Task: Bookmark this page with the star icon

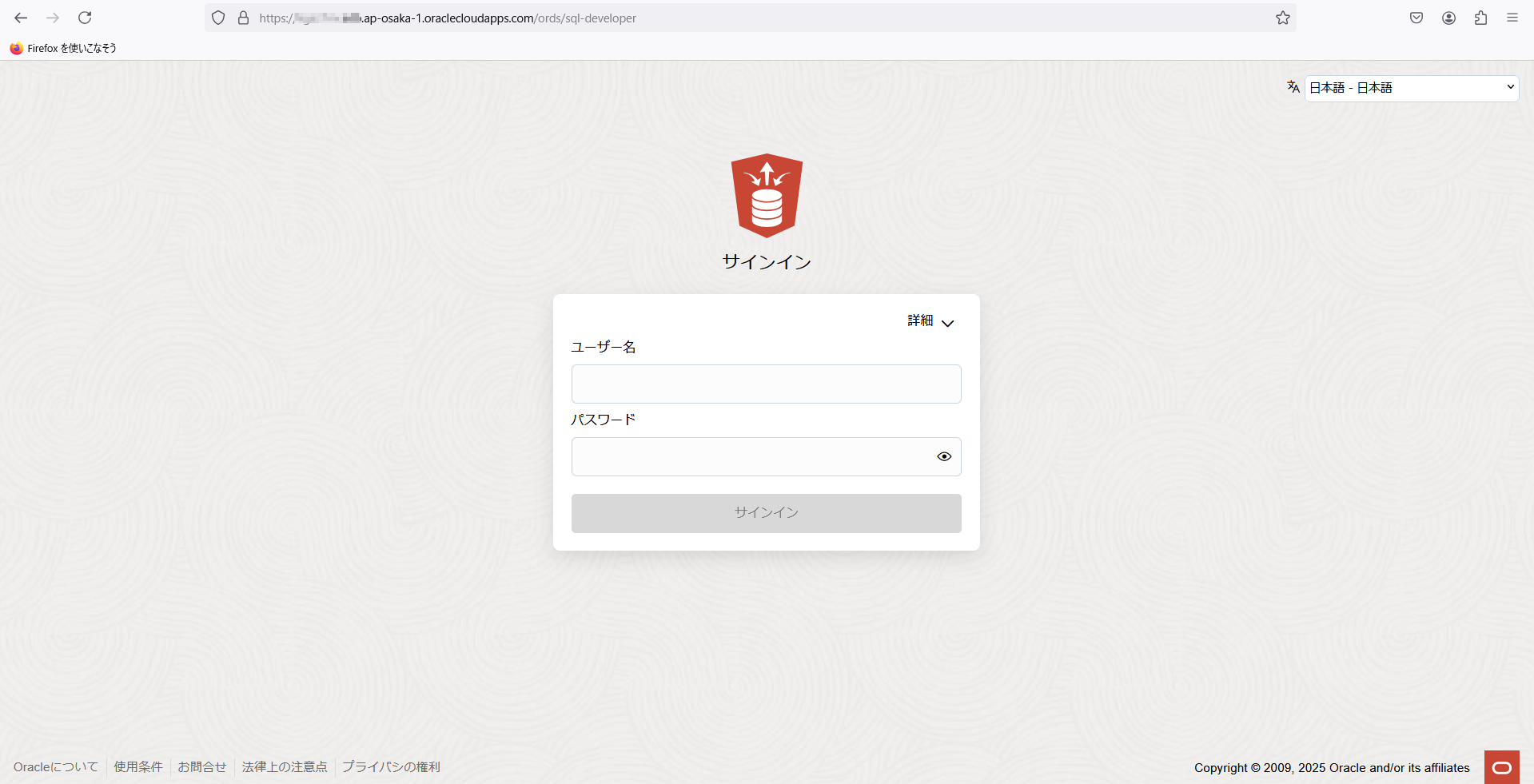Action: 1283,18
